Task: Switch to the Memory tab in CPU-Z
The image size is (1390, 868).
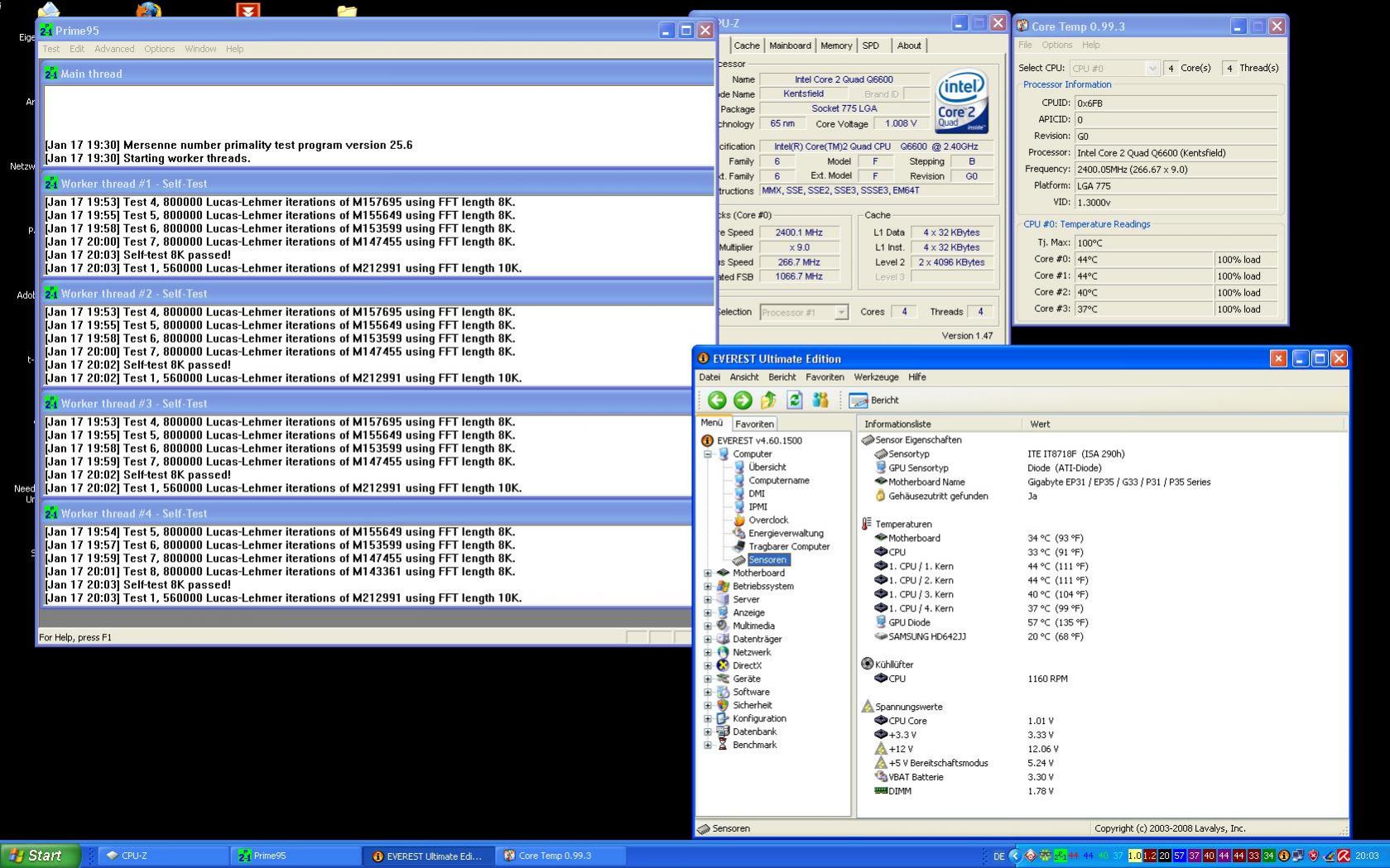Action: tap(836, 46)
